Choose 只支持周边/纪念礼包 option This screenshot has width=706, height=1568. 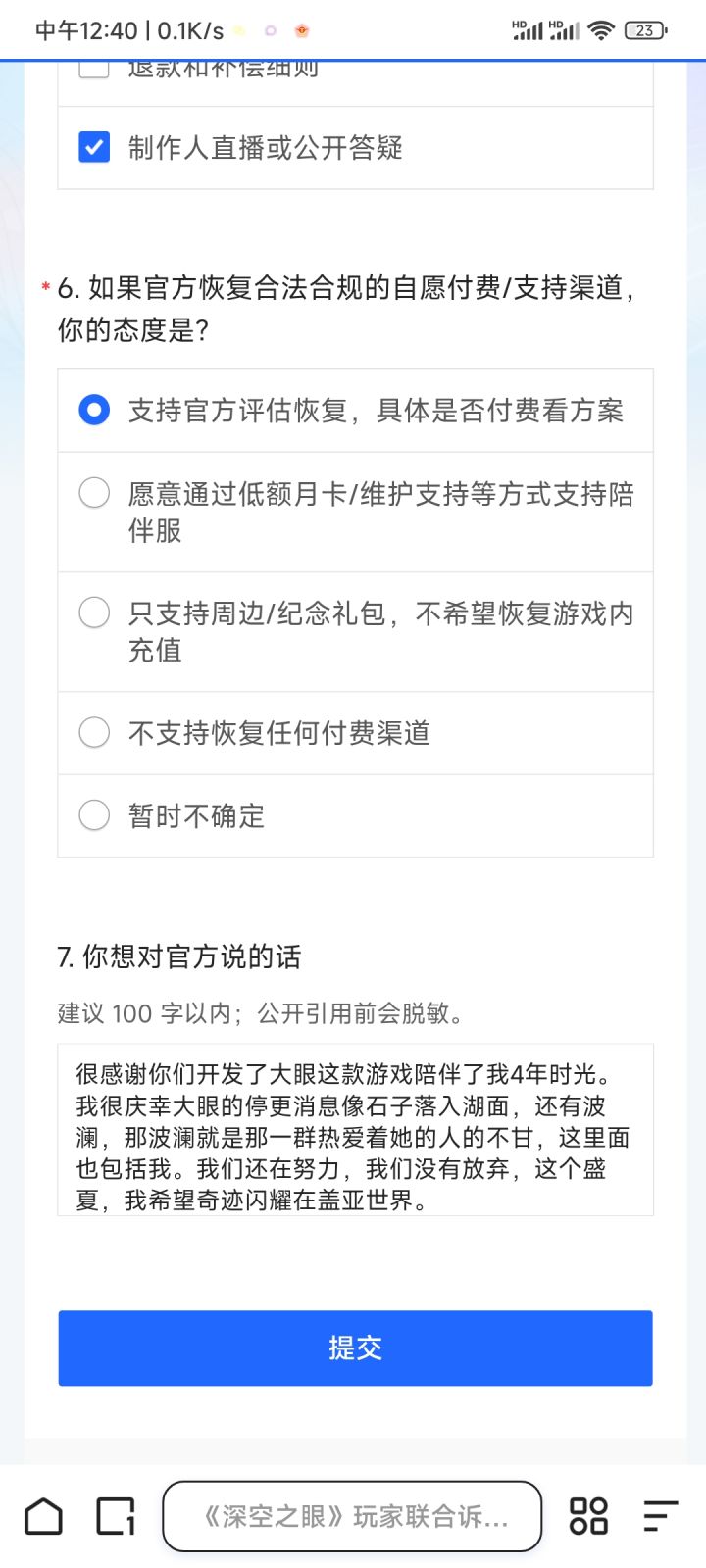pyautogui.click(x=94, y=612)
